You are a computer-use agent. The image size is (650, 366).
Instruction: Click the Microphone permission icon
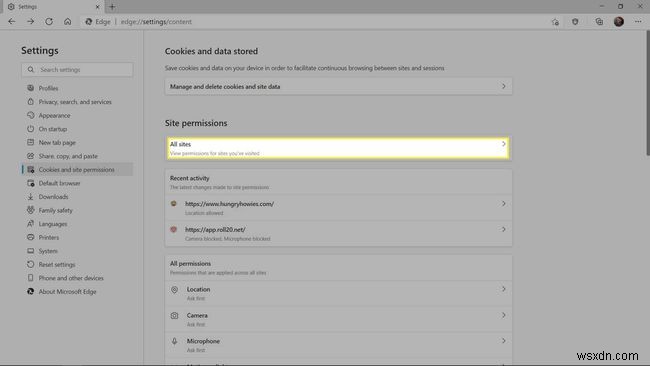[175, 341]
